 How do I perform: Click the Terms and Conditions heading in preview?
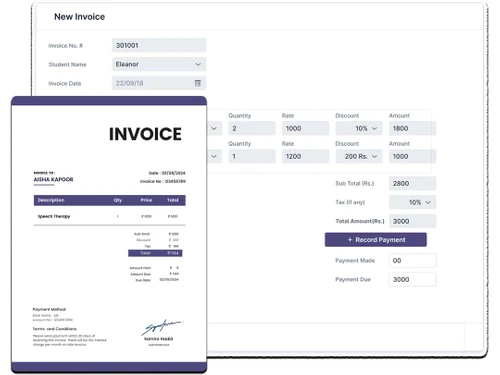click(54, 329)
